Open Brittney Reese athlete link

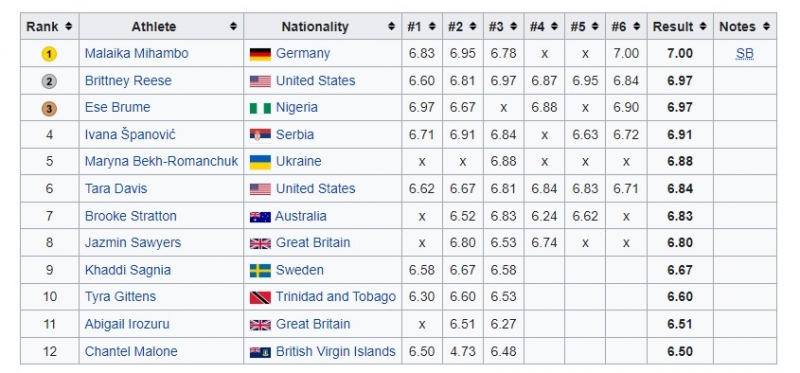[x=128, y=81]
